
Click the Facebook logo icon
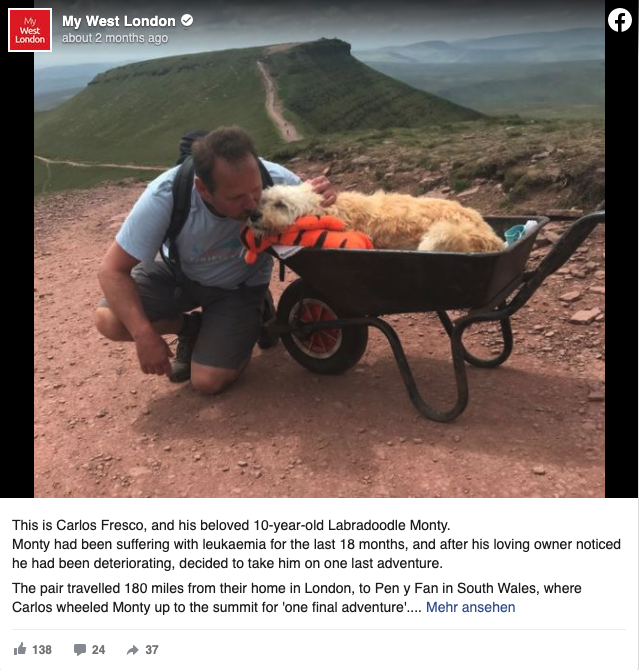[620, 20]
